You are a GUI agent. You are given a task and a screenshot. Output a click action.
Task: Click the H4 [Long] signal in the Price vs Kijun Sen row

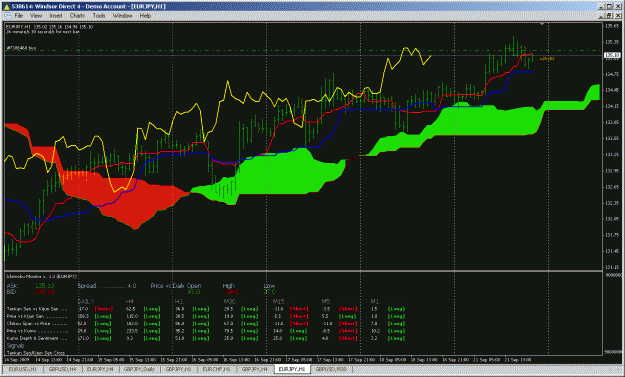[x=152, y=316]
